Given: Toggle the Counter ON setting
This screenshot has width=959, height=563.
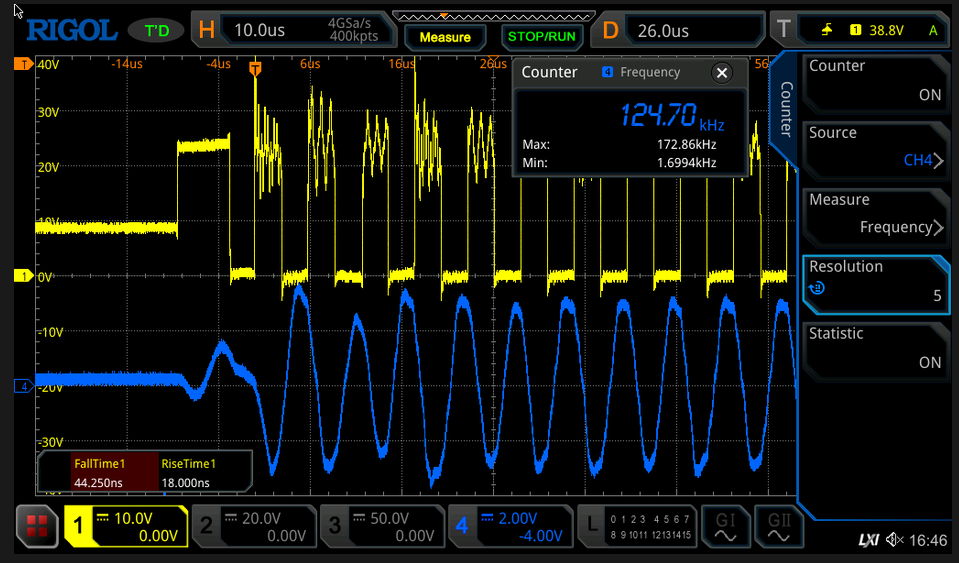Looking at the screenshot, I should tap(875, 82).
